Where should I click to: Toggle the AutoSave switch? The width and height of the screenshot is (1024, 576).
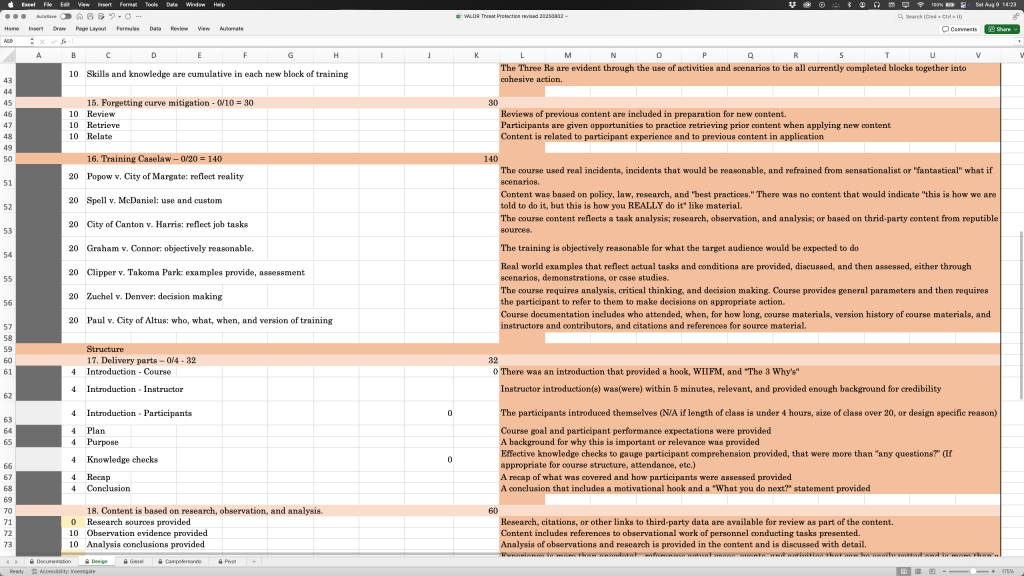tap(66, 16)
